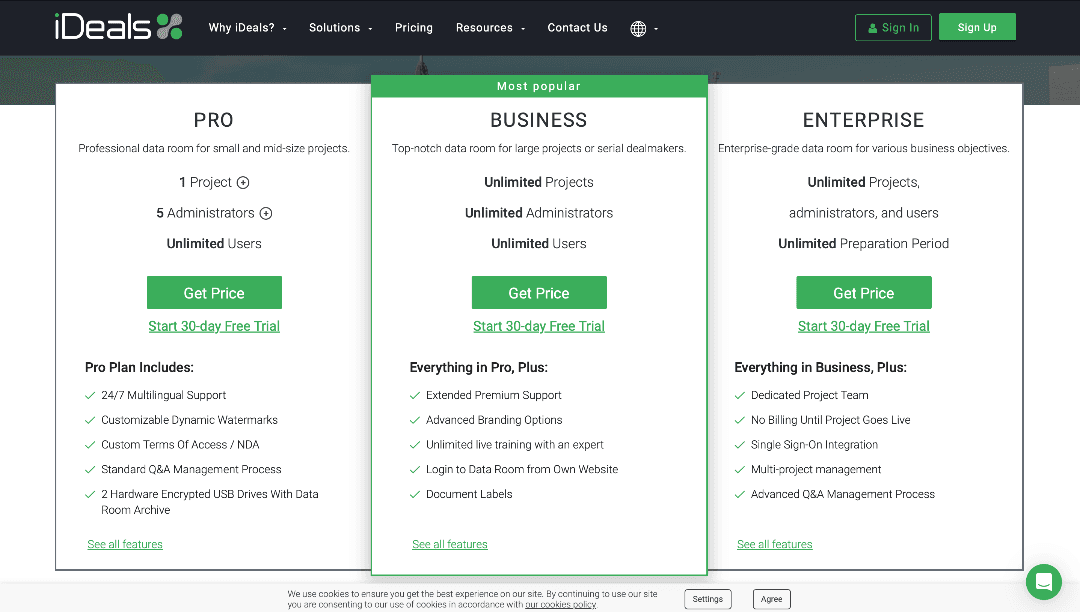Click plus icon next to 5 Administrators
This screenshot has height=612, width=1080.
tap(266, 213)
